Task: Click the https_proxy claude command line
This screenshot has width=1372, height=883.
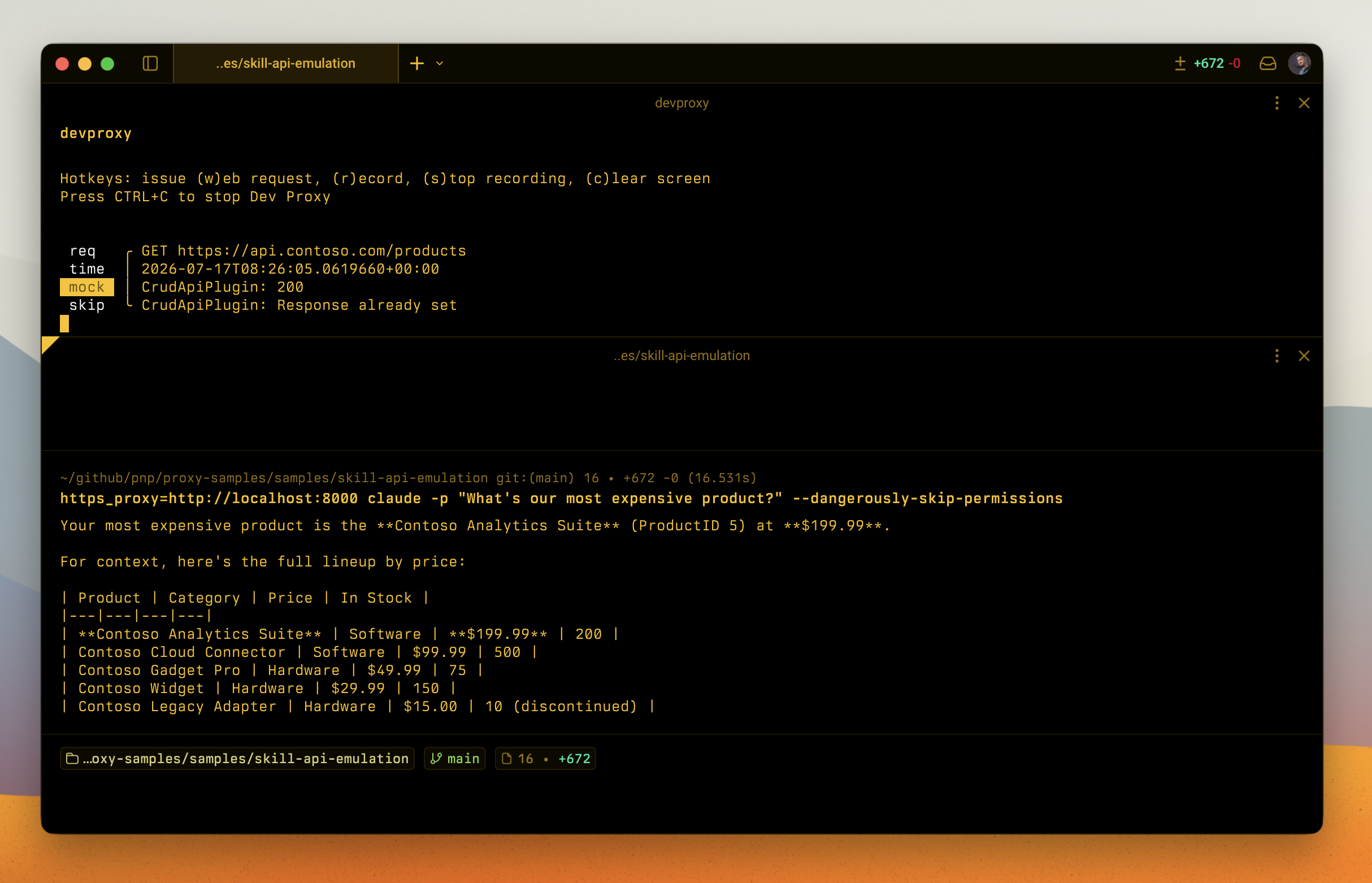Action: (561, 499)
